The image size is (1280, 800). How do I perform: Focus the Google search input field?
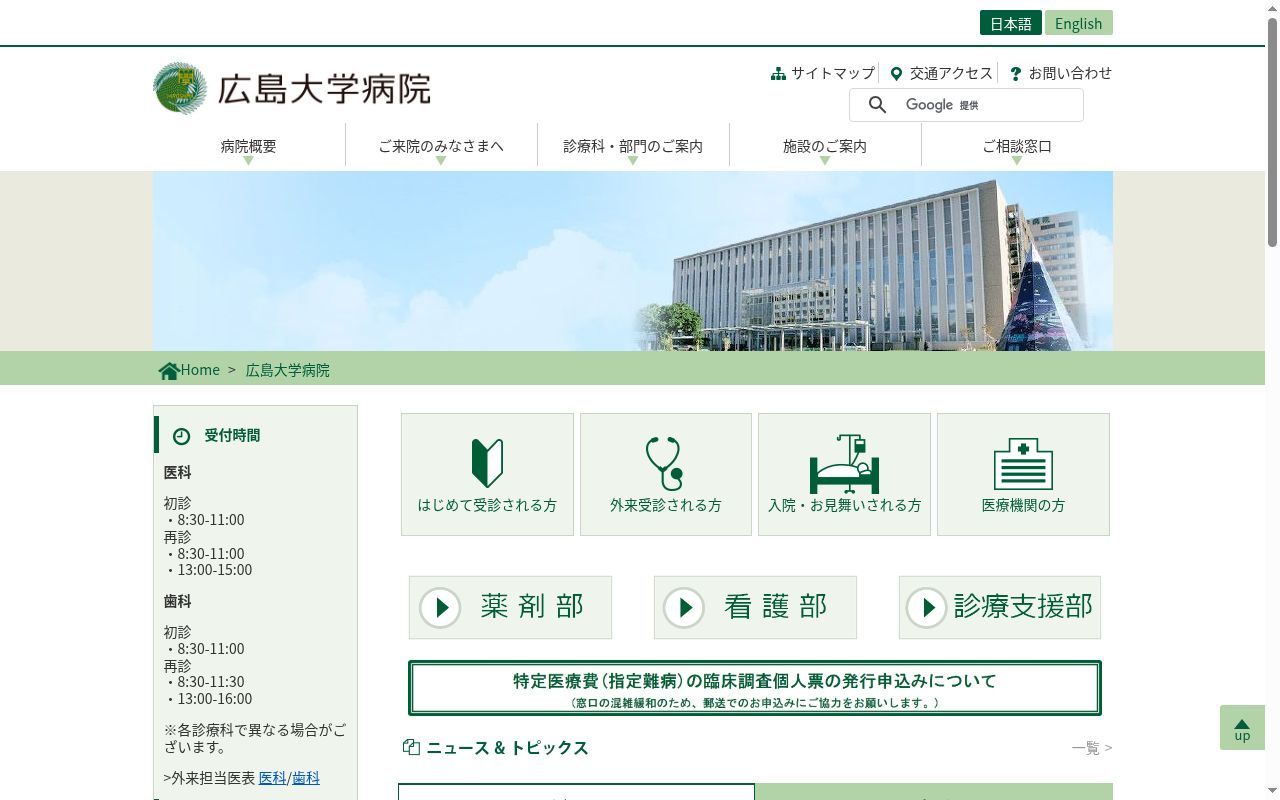click(966, 105)
